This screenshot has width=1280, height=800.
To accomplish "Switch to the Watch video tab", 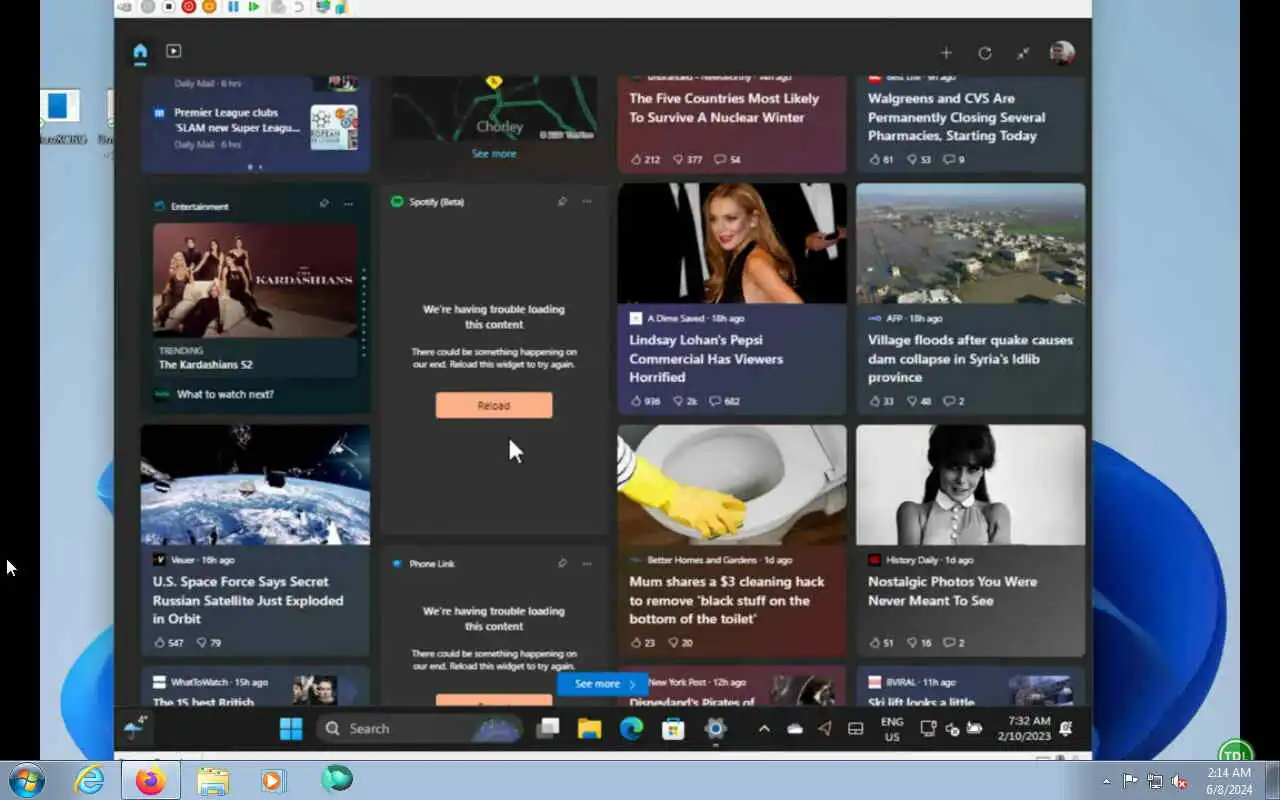I will [x=173, y=51].
